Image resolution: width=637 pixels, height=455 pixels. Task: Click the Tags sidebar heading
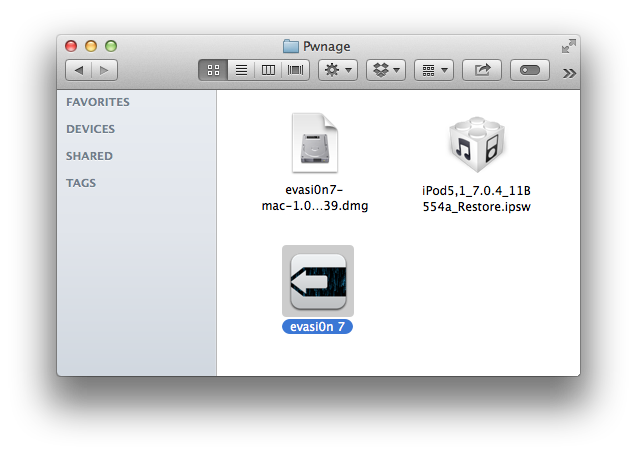(81, 183)
